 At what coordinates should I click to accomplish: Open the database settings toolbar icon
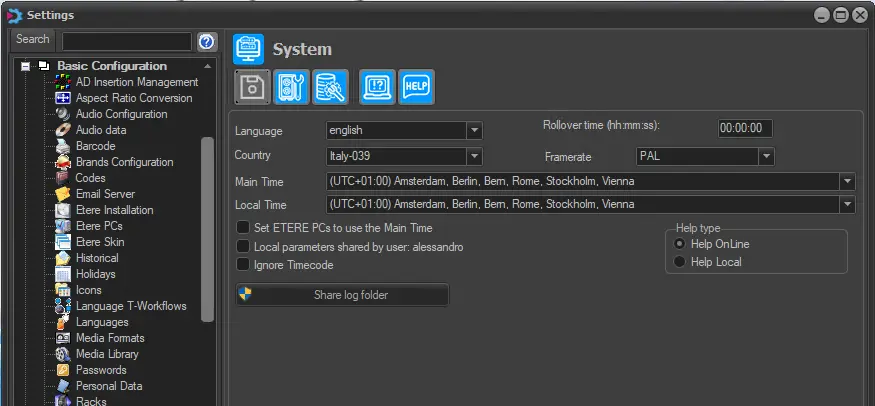(329, 87)
